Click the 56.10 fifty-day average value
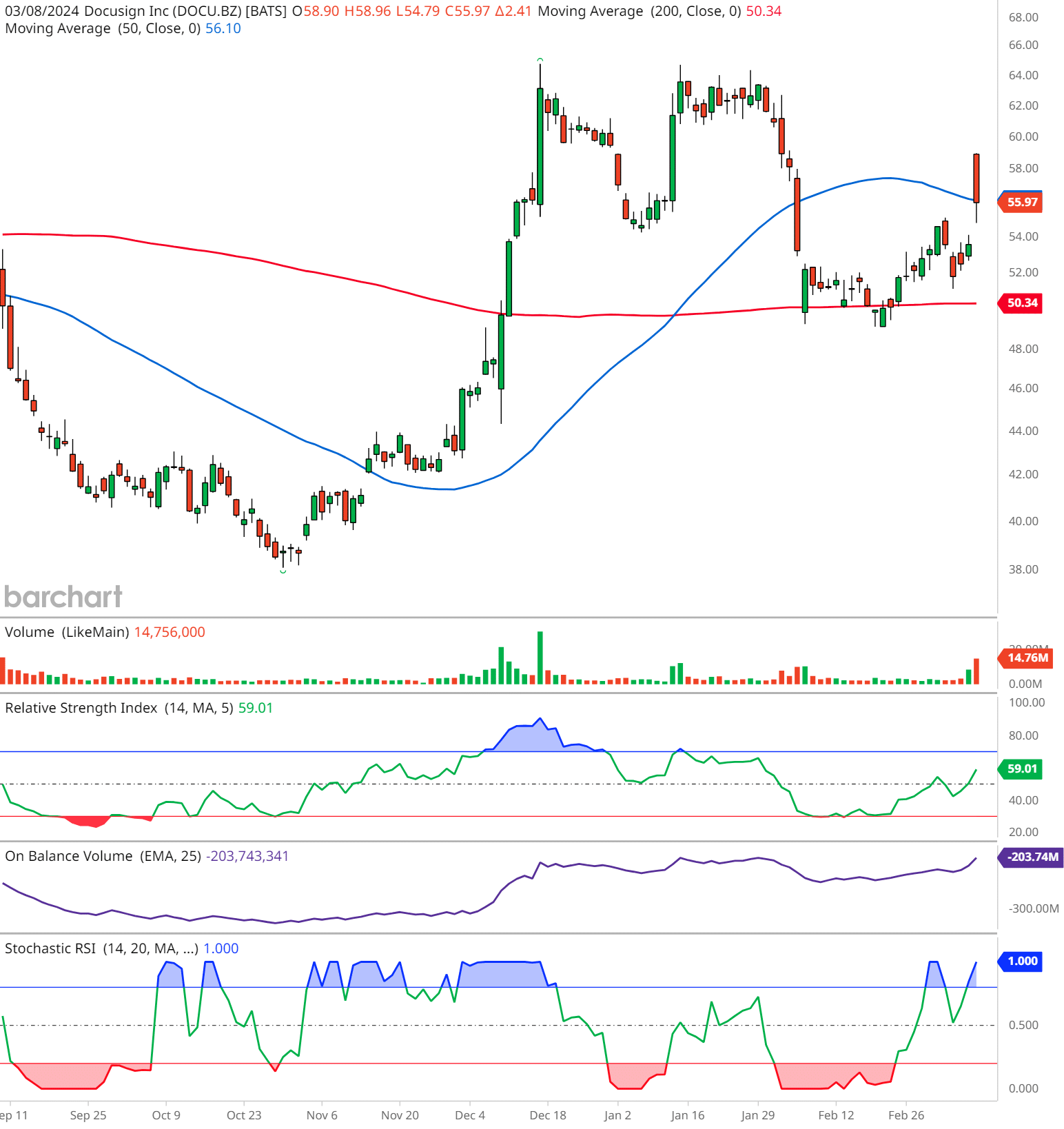This screenshot has height=1129, width=1064. point(223,28)
